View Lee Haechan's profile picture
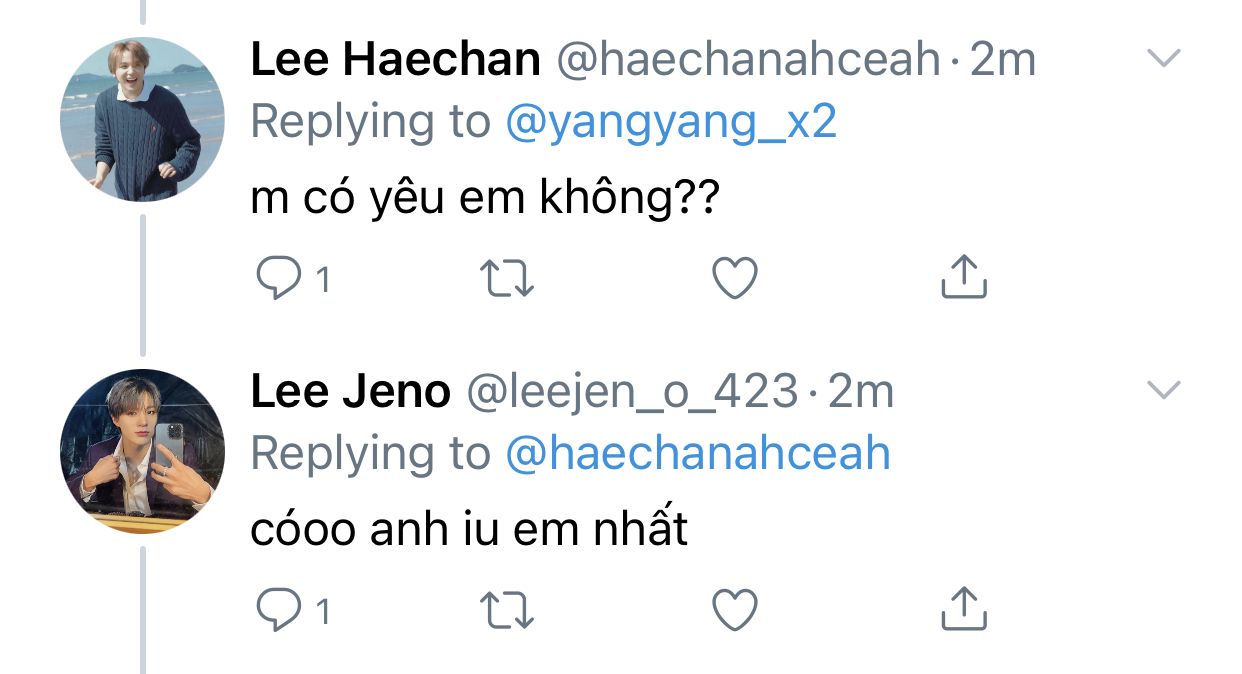 coord(143,120)
